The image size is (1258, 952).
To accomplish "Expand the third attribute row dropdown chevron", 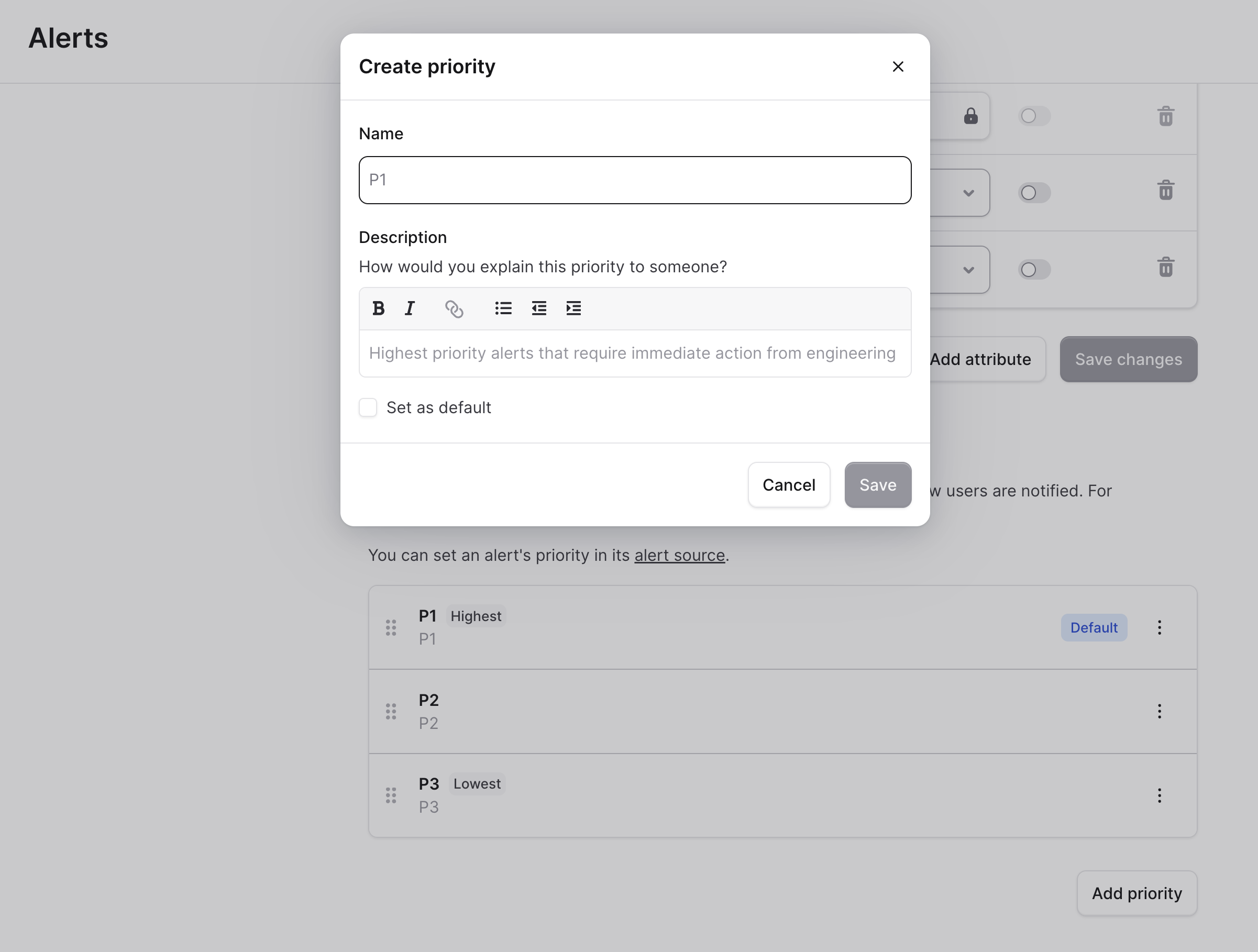I will click(968, 270).
